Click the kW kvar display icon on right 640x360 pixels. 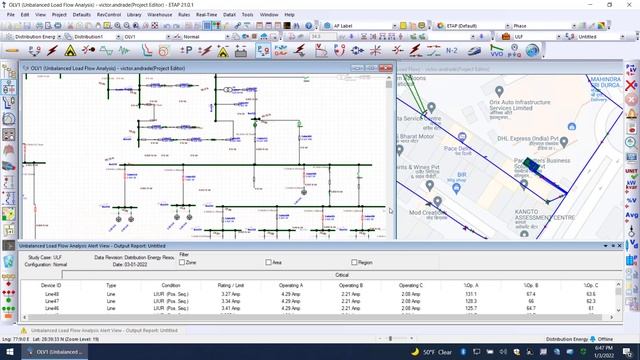(631, 185)
